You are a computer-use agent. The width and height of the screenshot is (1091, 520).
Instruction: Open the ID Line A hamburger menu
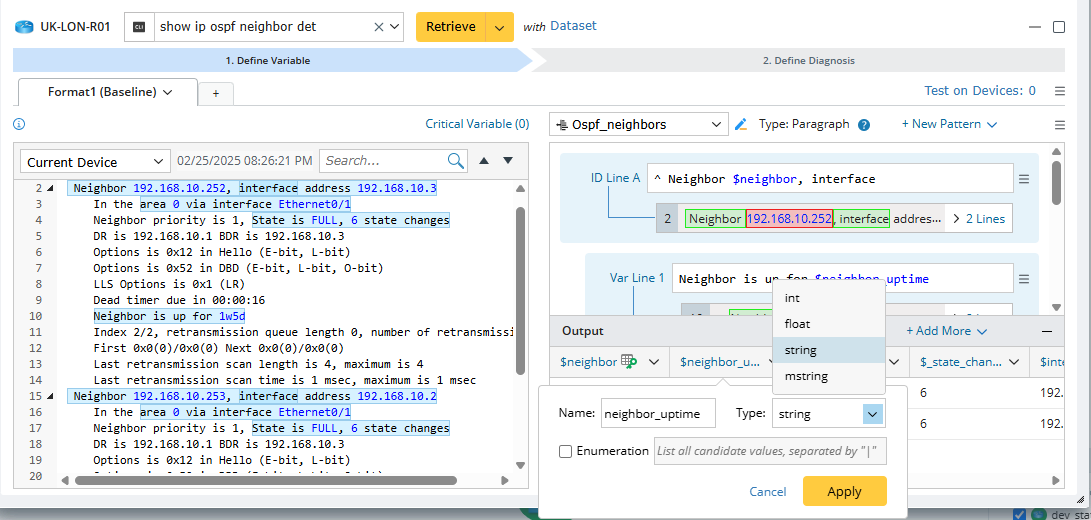(1023, 179)
